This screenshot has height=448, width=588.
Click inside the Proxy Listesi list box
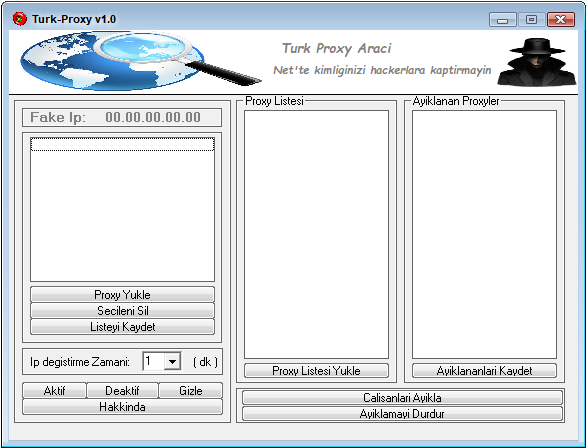click(316, 234)
